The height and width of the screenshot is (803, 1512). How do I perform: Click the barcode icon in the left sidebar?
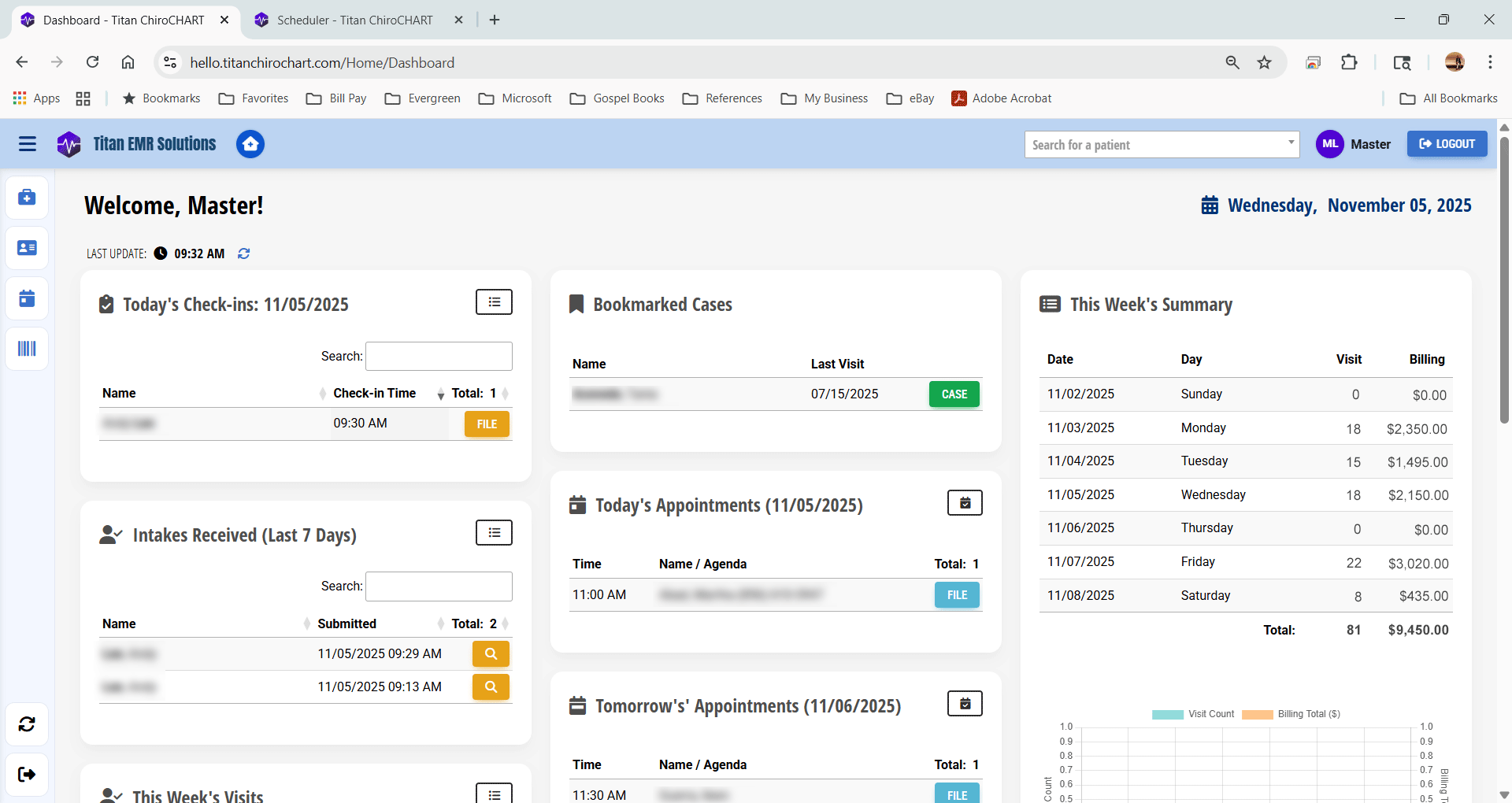click(27, 349)
